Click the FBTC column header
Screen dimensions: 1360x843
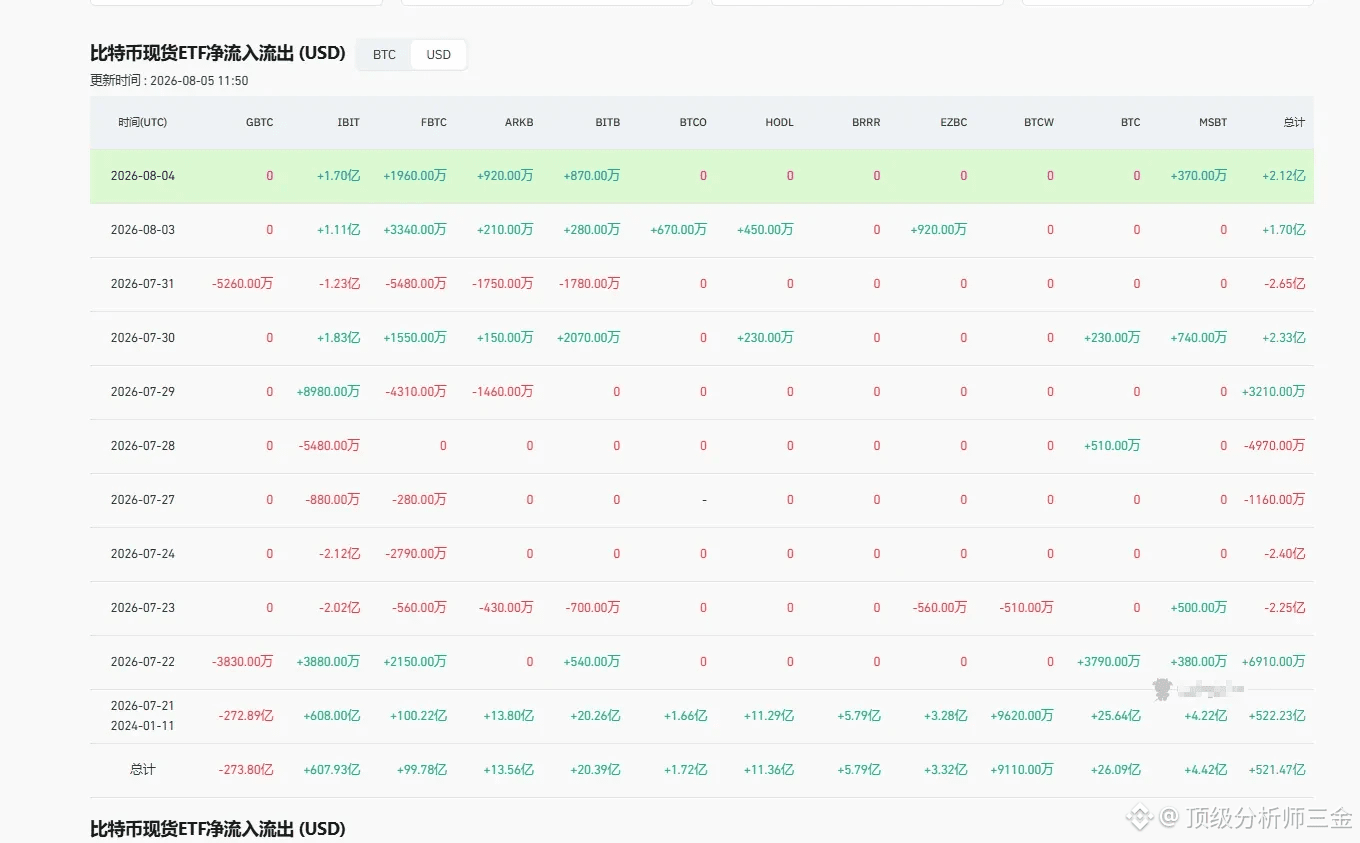pyautogui.click(x=433, y=122)
